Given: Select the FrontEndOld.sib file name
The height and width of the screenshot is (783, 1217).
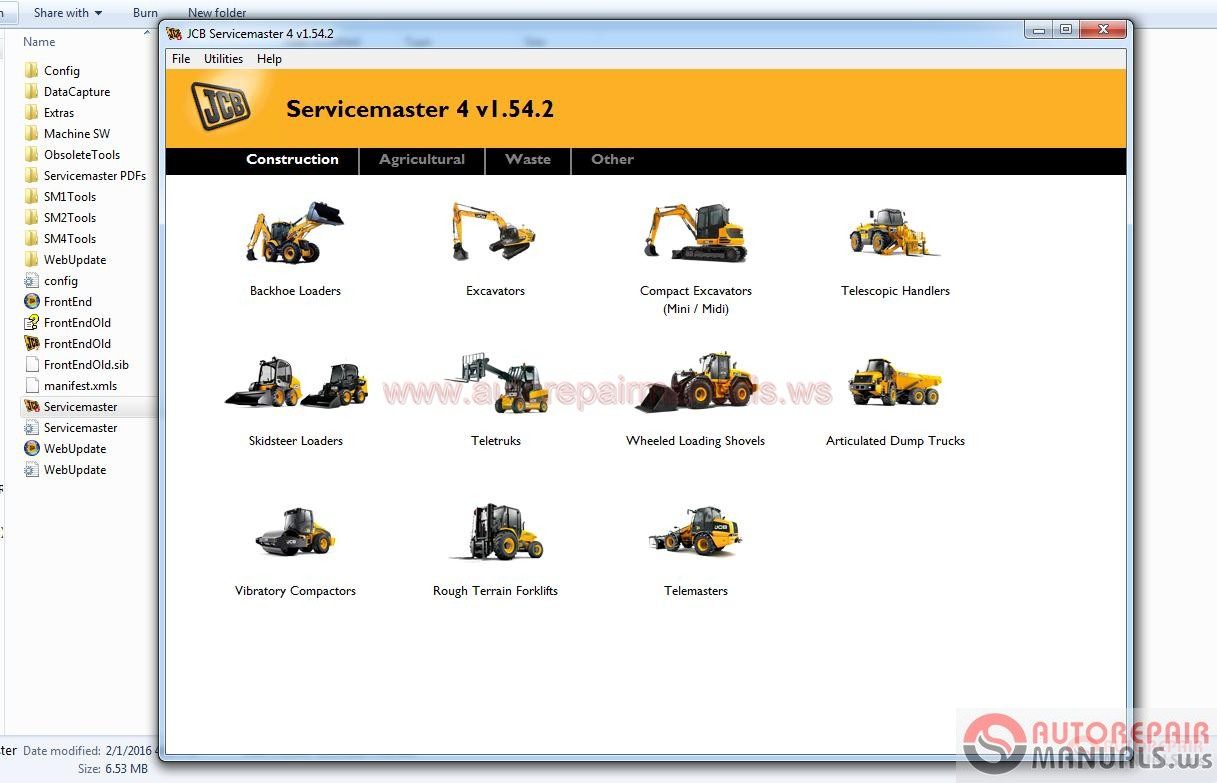Looking at the screenshot, I should [x=86, y=365].
